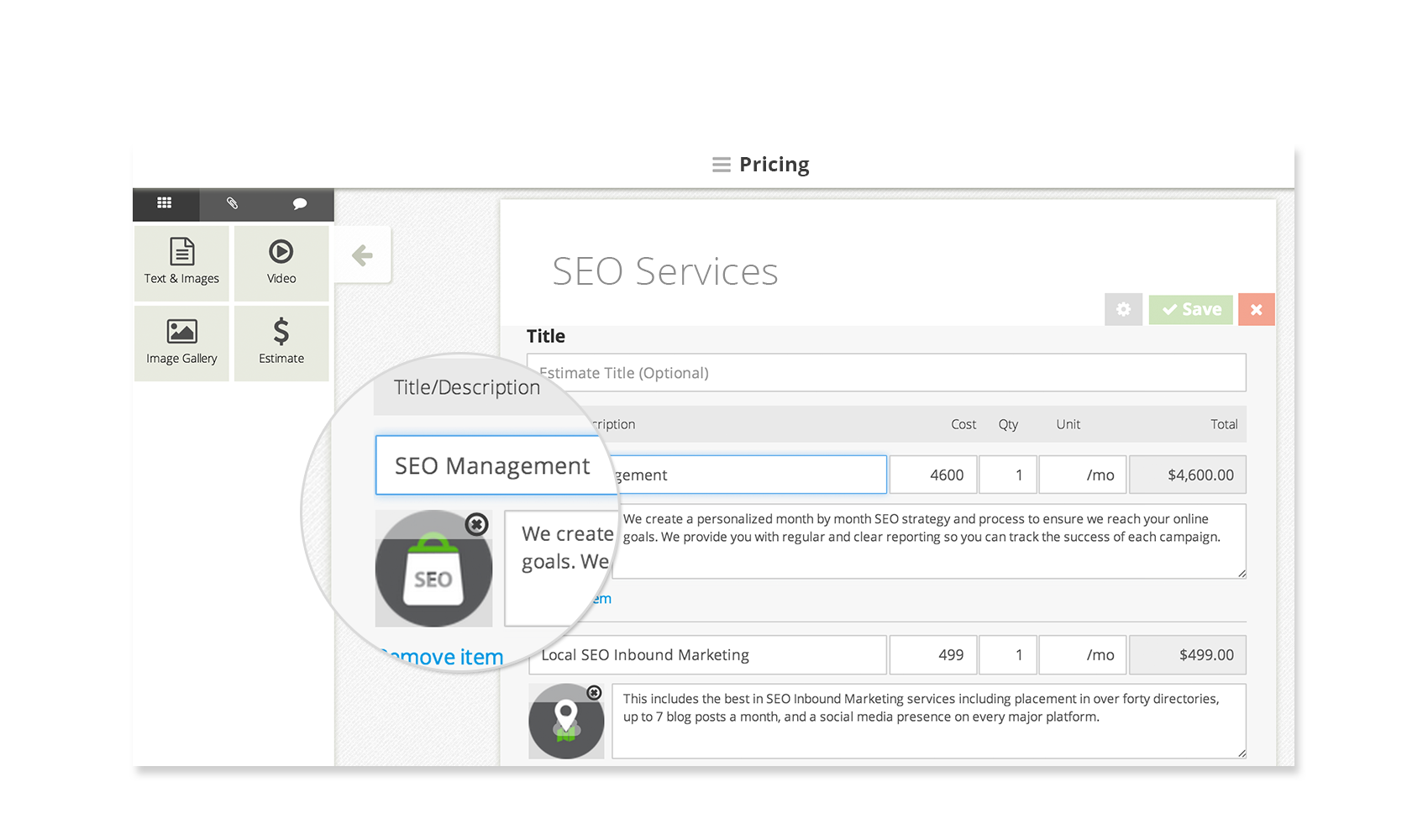This screenshot has width=1428, height=840.
Task: Click the back arrow button
Action: click(363, 255)
